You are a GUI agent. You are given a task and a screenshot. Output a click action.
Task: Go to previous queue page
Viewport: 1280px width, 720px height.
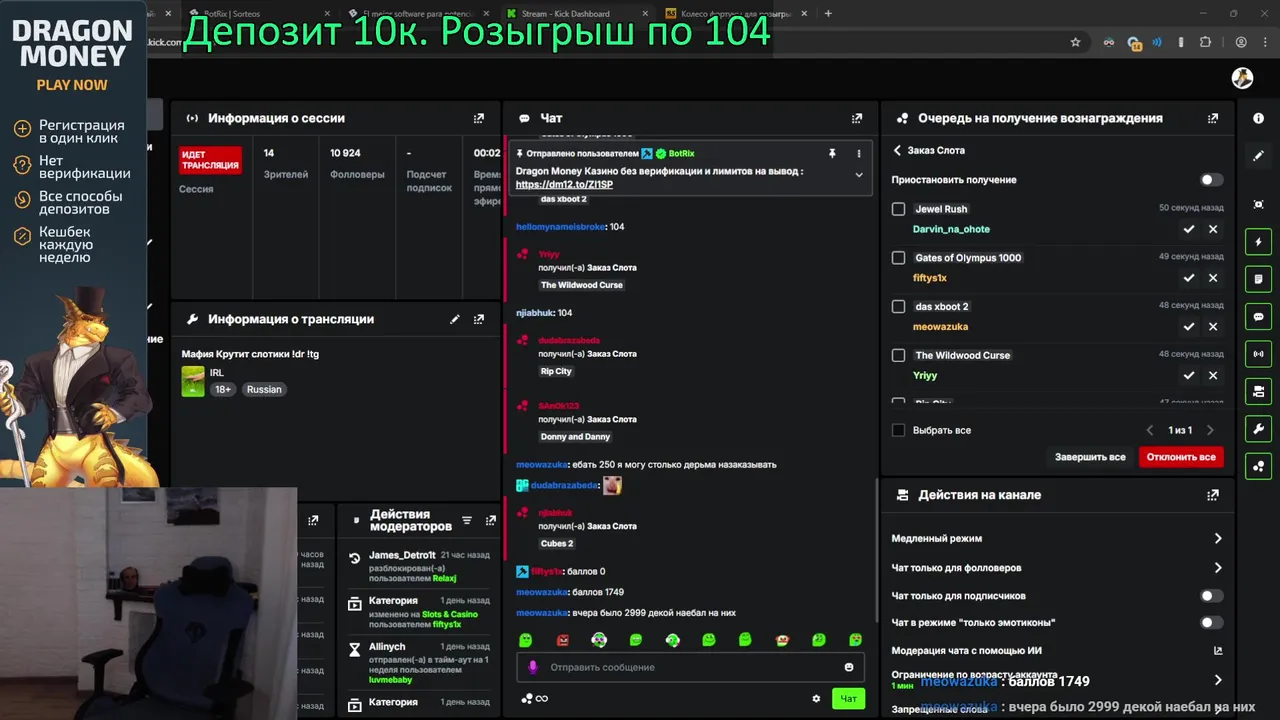pos(1150,430)
